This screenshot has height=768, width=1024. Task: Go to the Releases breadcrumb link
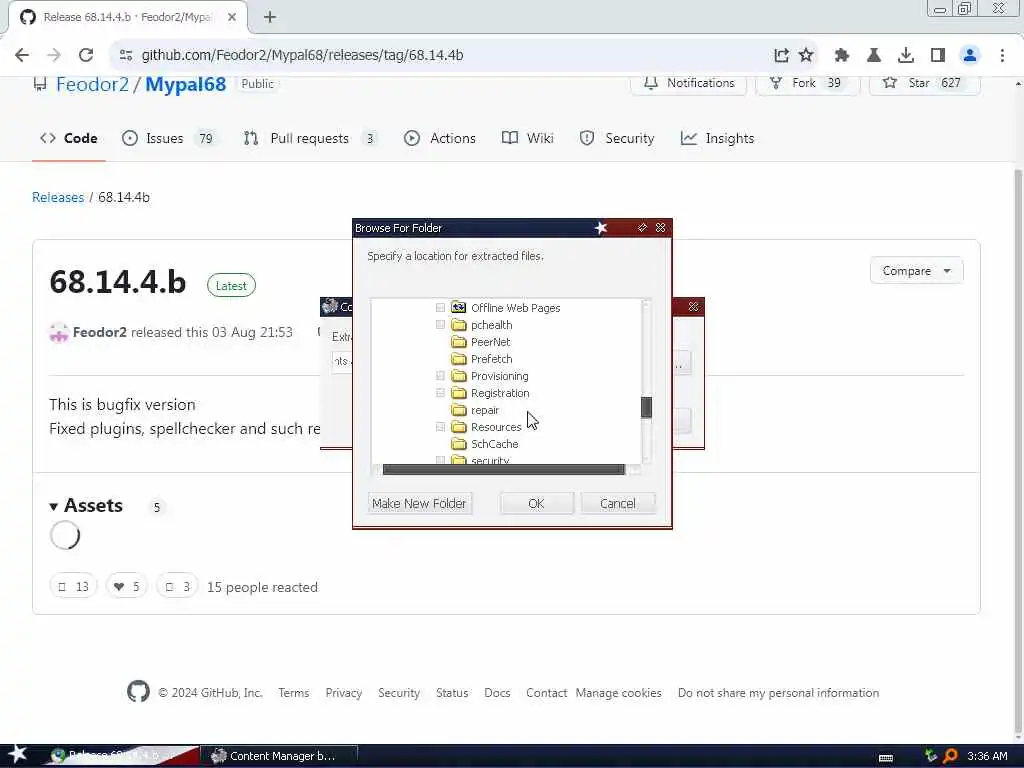[x=58, y=197]
